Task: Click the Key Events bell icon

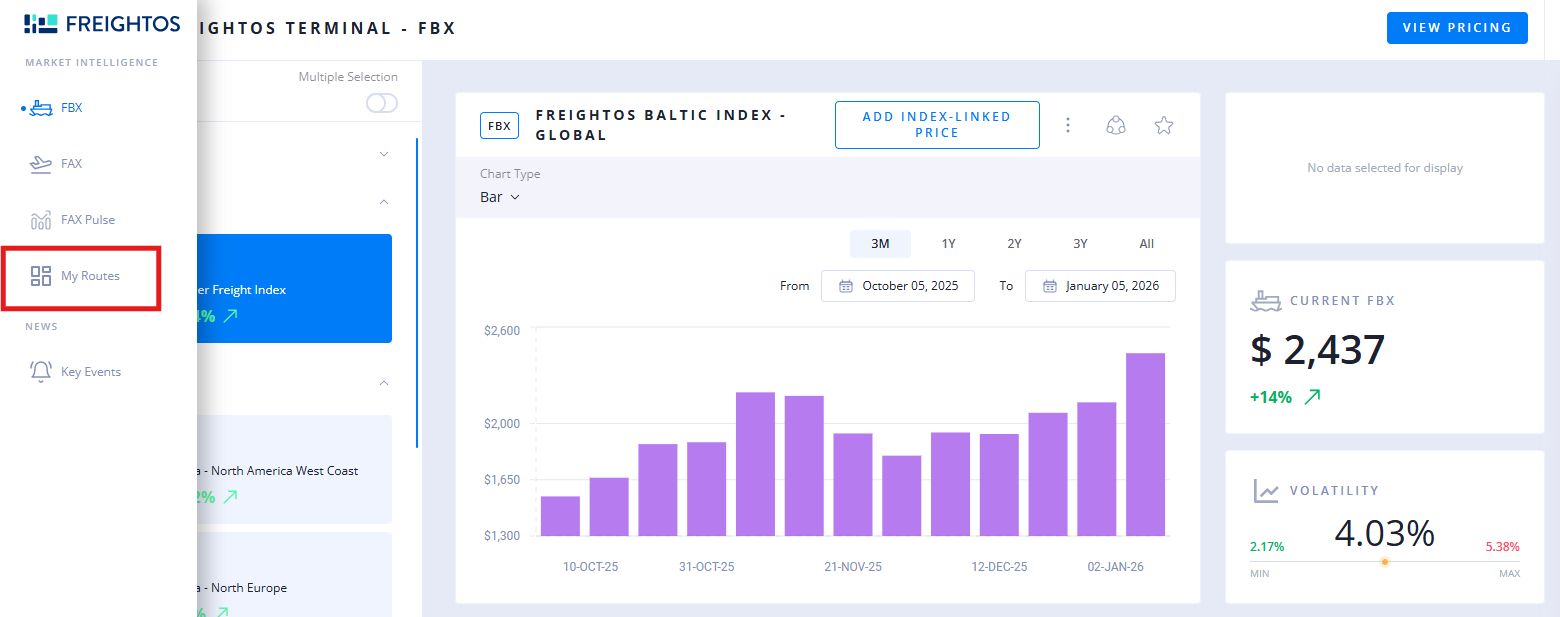Action: 41,372
